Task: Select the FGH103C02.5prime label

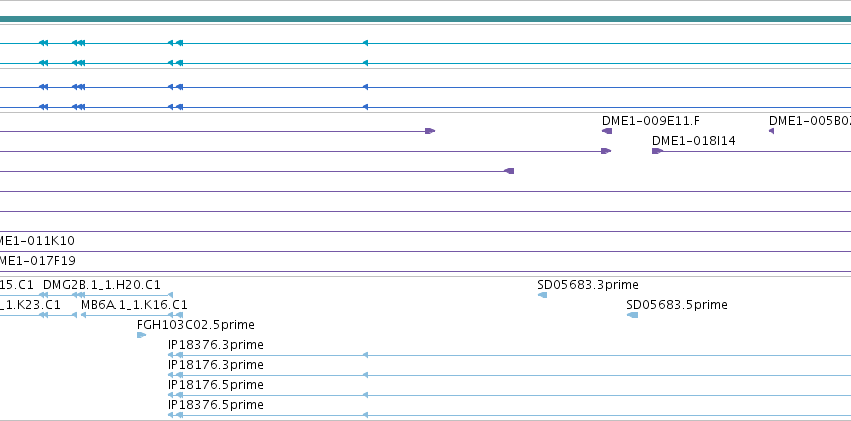Action: [196, 325]
